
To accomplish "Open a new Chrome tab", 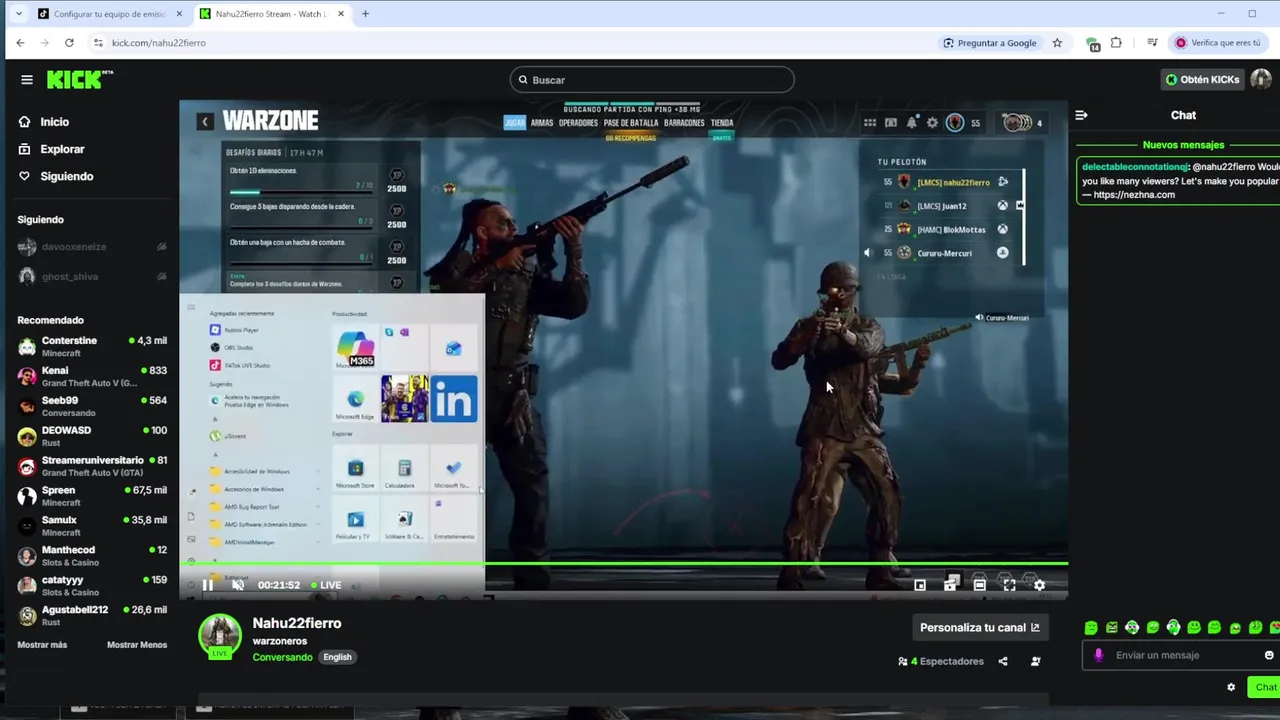I will 365,14.
